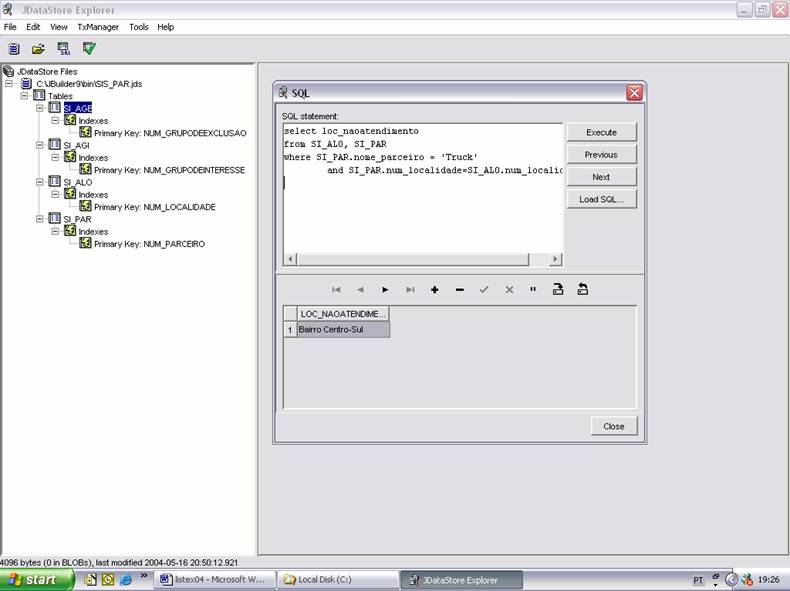Click inside the SQL statement text area
The height and width of the screenshot is (591, 790).
coord(422,187)
